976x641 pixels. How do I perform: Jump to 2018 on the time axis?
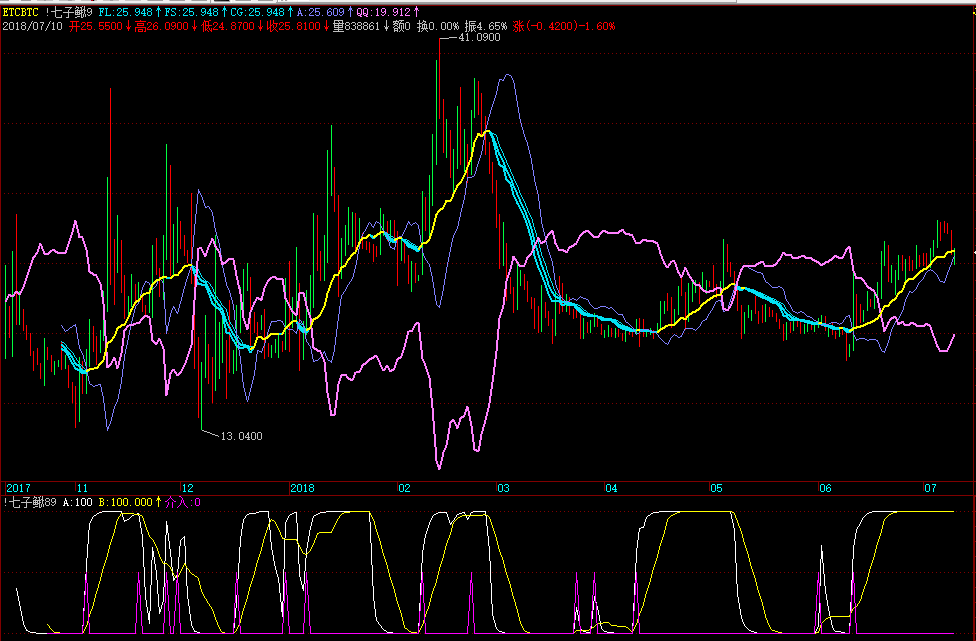pos(303,488)
